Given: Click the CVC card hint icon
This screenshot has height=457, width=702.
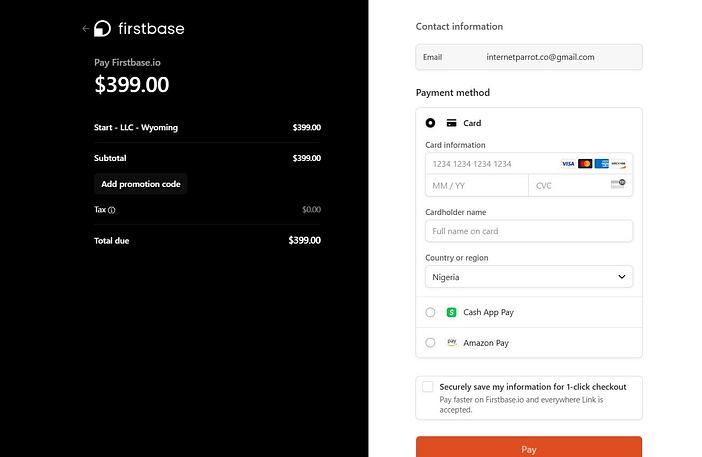Looking at the screenshot, I should click(618, 184).
